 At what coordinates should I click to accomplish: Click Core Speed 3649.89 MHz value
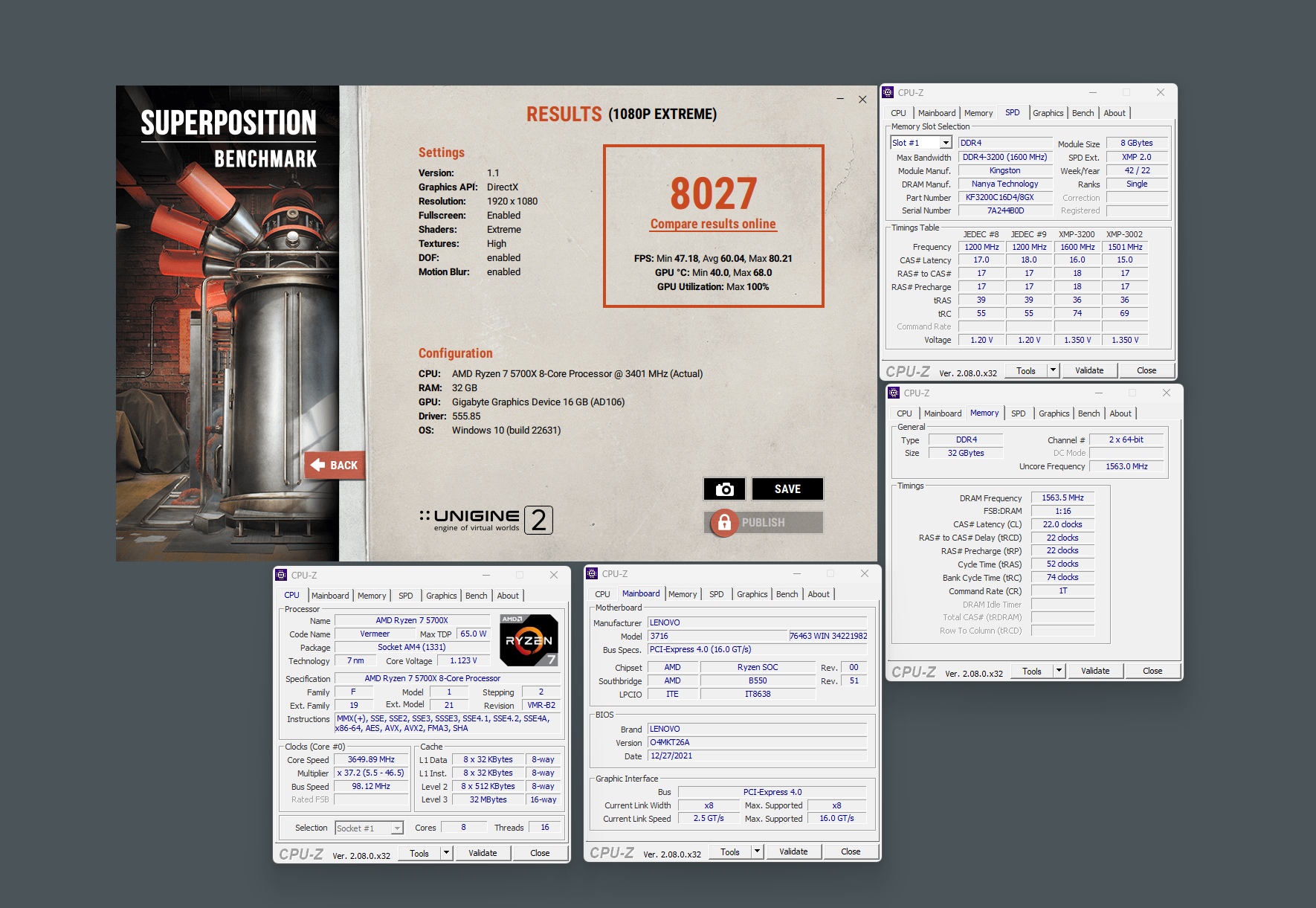click(x=371, y=759)
